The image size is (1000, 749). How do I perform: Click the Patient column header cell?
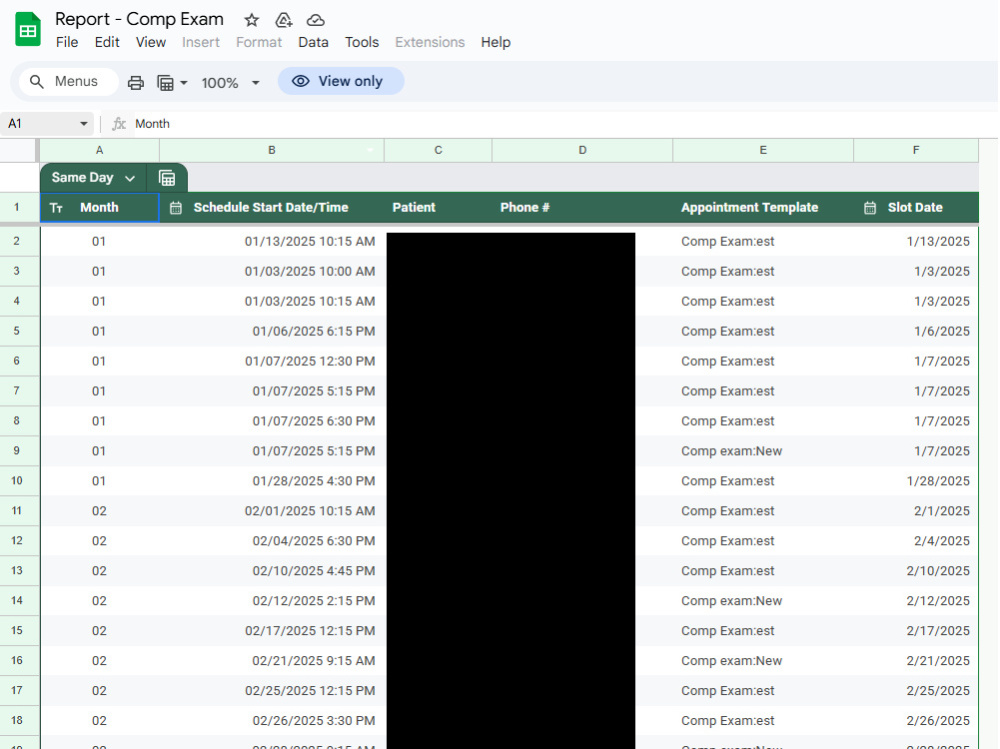(x=438, y=208)
